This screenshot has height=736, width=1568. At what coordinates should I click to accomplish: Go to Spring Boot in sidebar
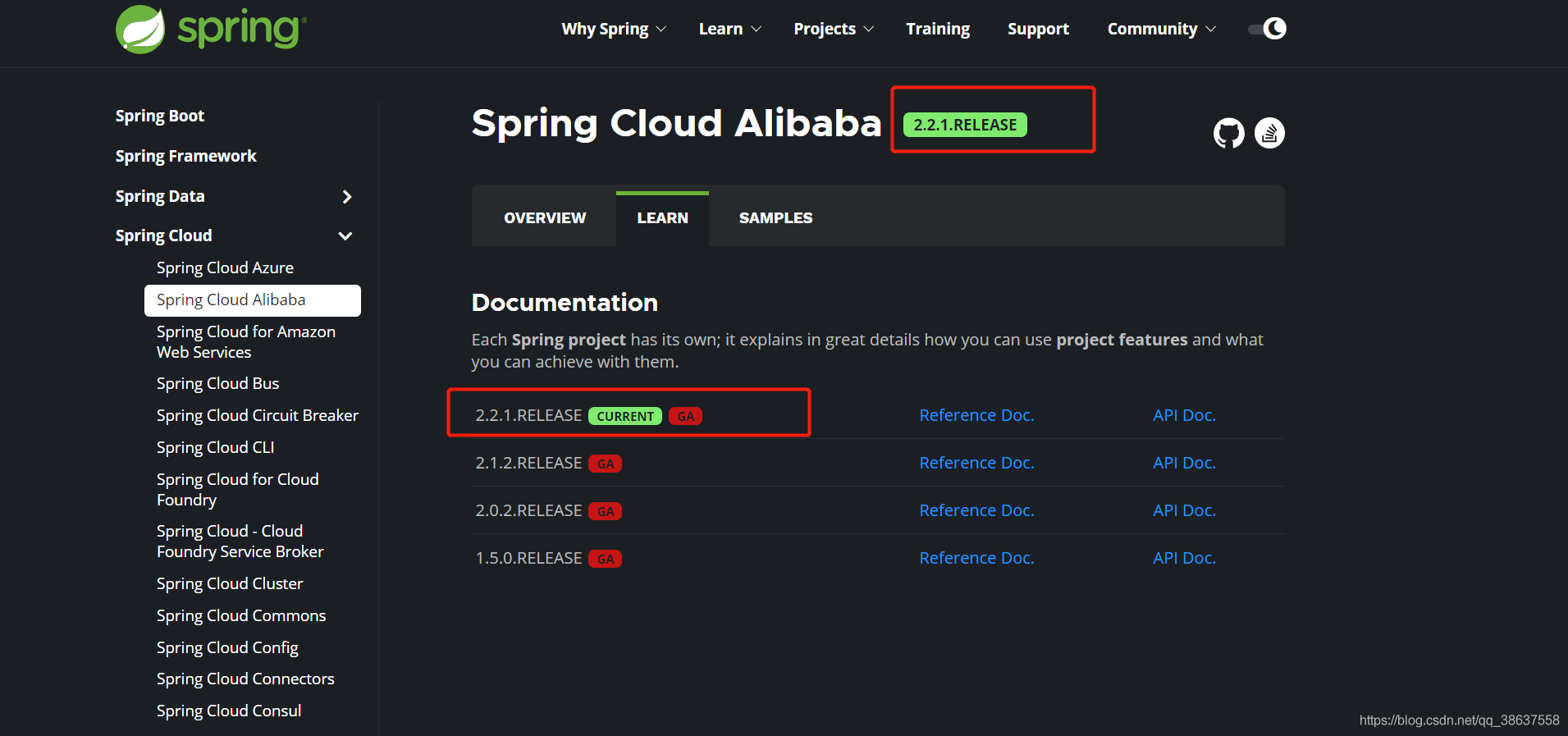pos(160,116)
